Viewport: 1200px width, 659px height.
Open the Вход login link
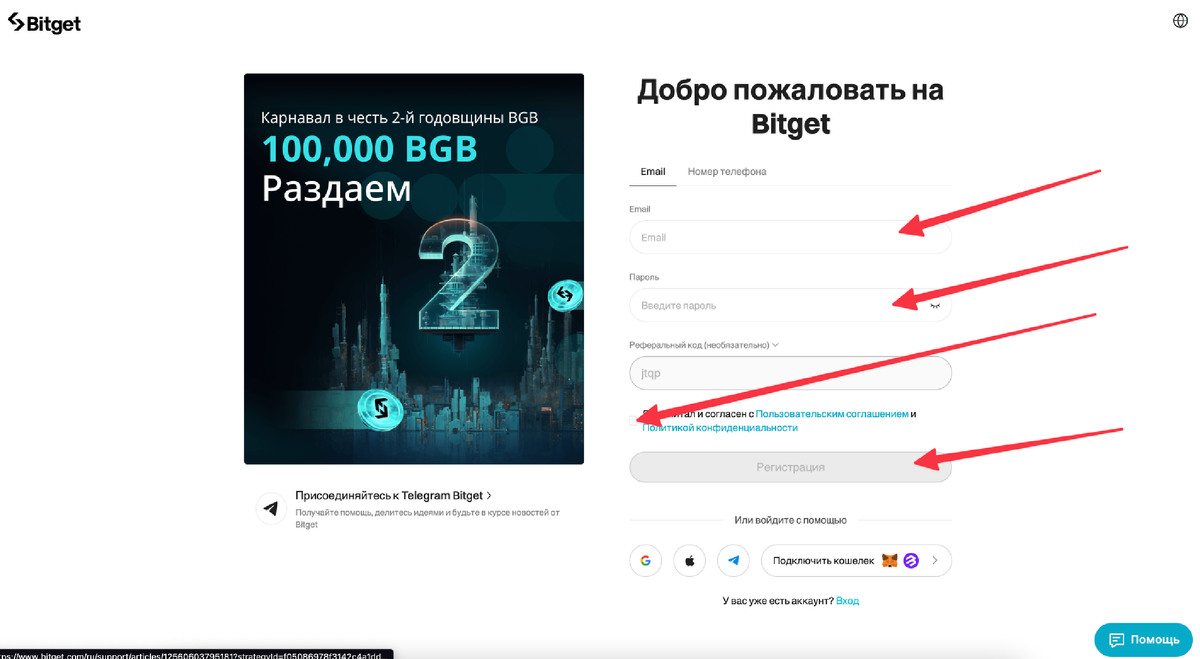tap(847, 601)
